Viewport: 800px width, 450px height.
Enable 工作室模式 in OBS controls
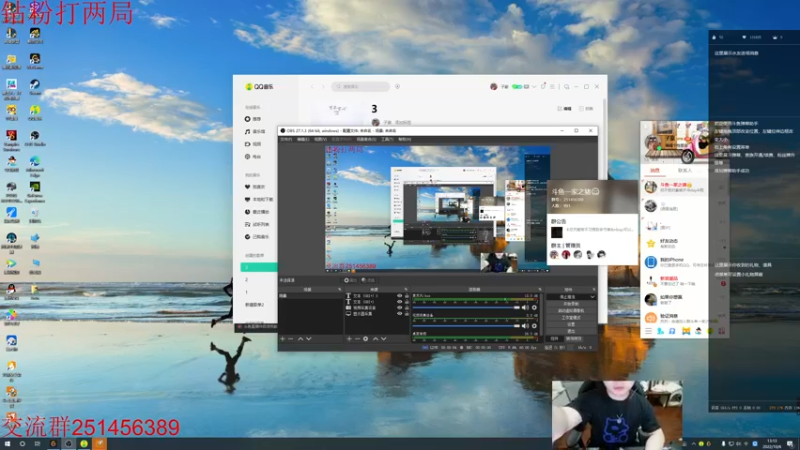coord(571,317)
